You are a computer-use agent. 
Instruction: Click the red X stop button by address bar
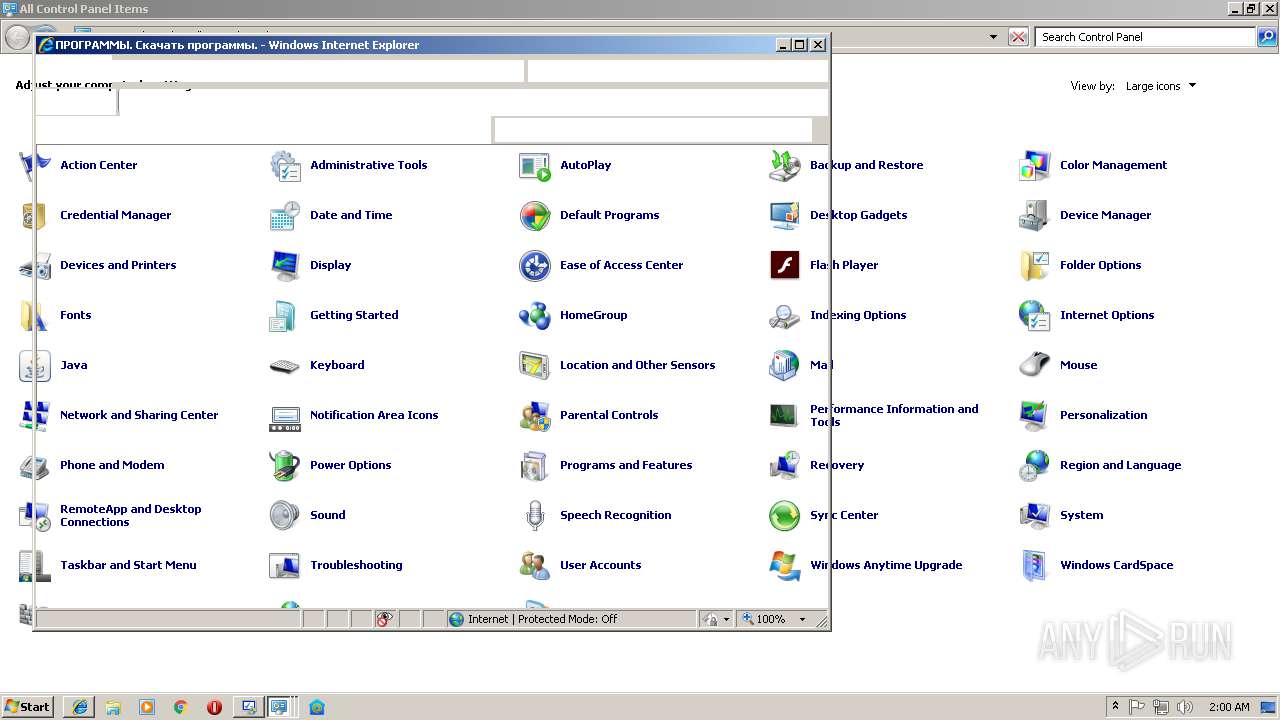pyautogui.click(x=1018, y=37)
